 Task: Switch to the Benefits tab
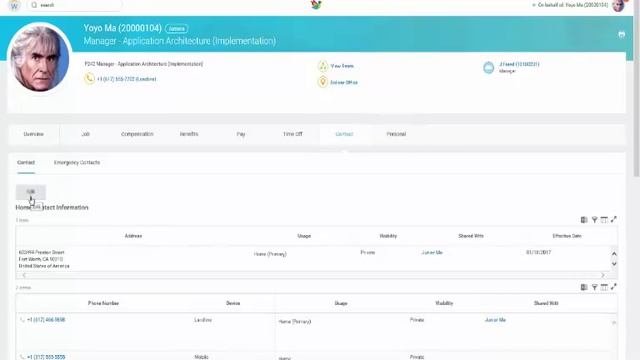click(x=189, y=134)
